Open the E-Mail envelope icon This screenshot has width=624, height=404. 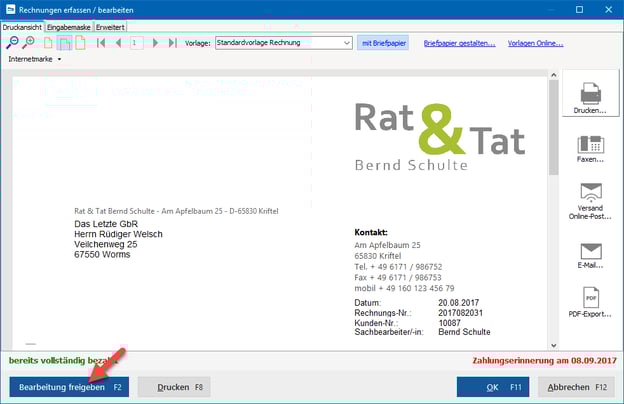590,254
